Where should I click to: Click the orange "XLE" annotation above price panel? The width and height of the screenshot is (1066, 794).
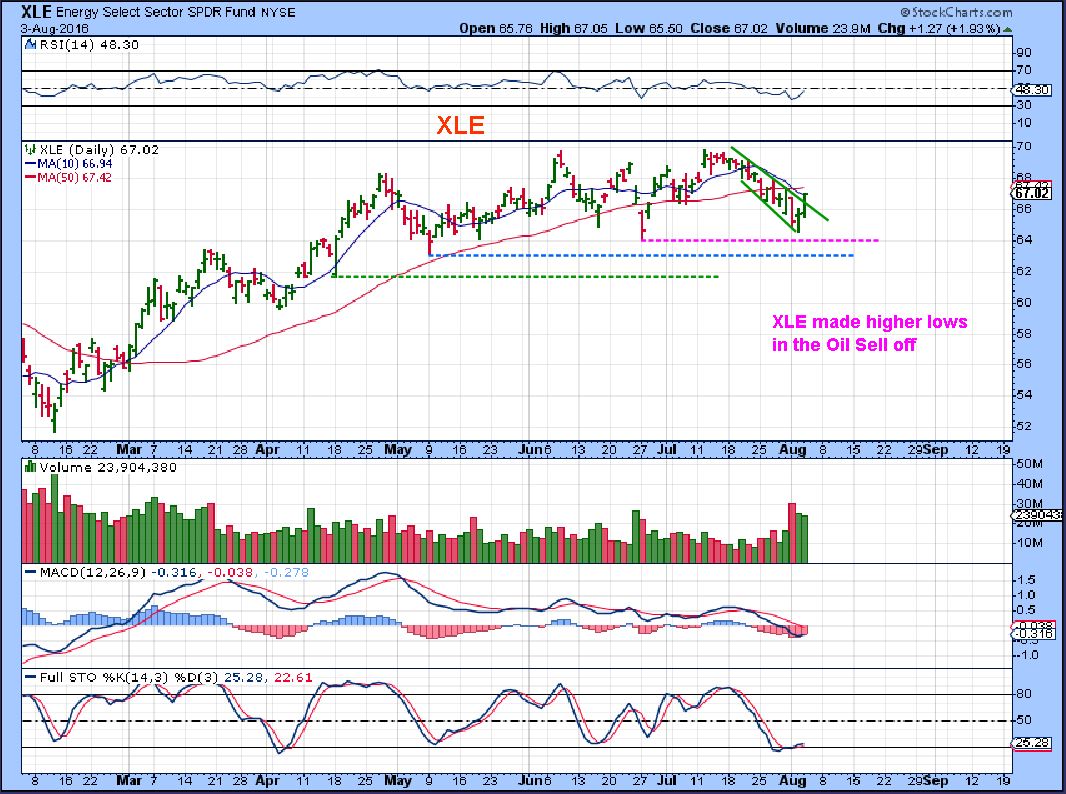[460, 125]
